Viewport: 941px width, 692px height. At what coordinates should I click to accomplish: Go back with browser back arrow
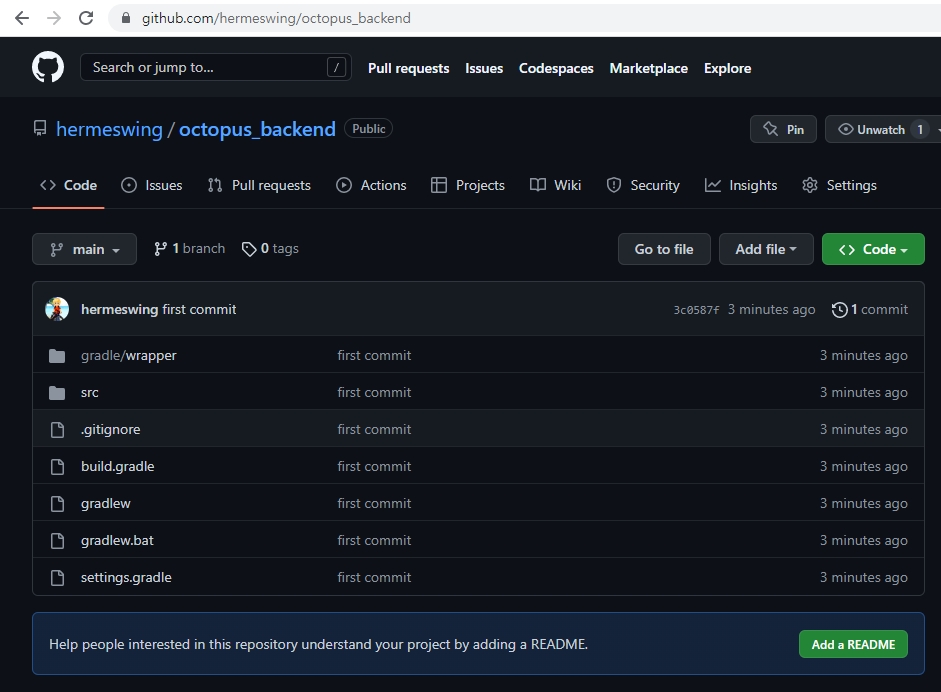point(22,18)
